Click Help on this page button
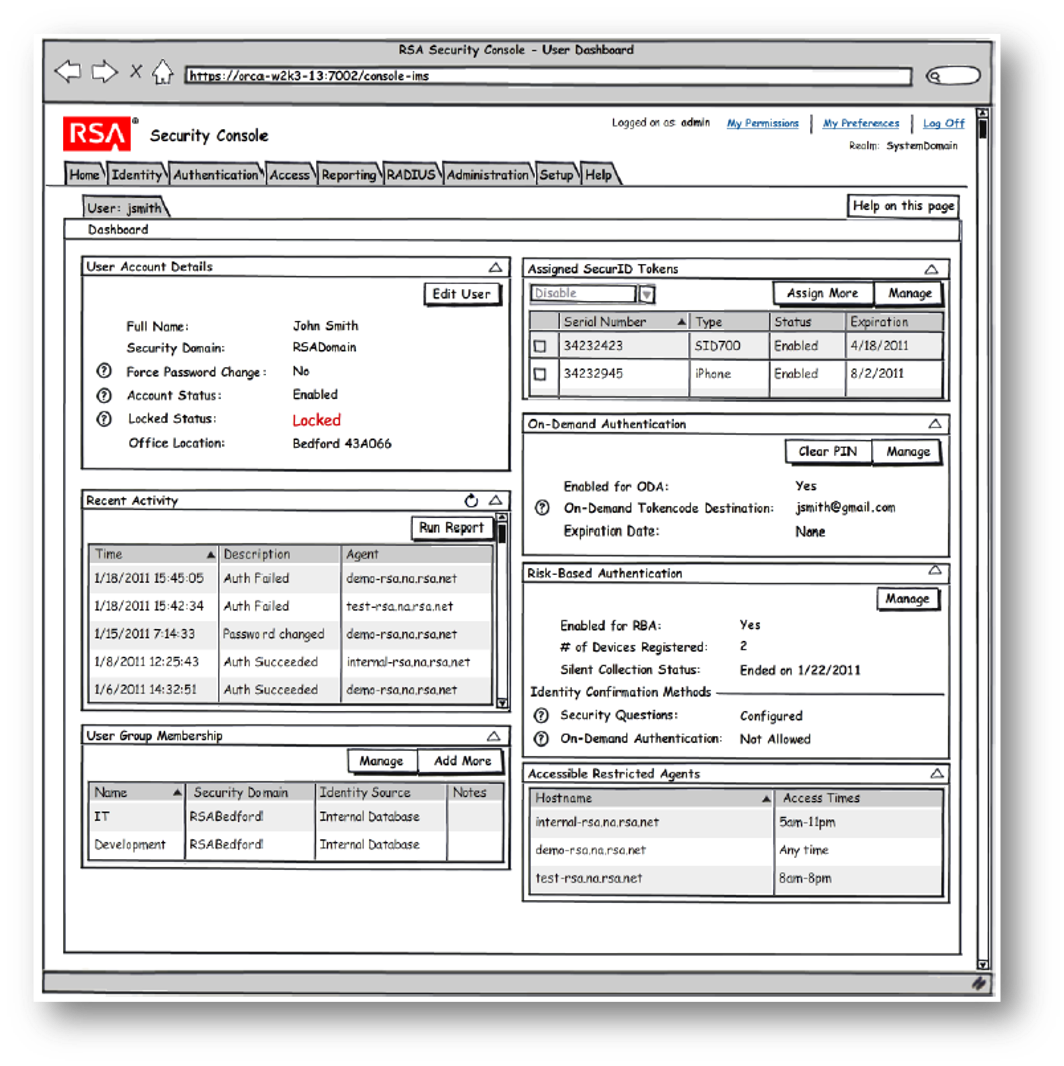Image resolution: width=1064 pixels, height=1066 pixels. [x=903, y=206]
